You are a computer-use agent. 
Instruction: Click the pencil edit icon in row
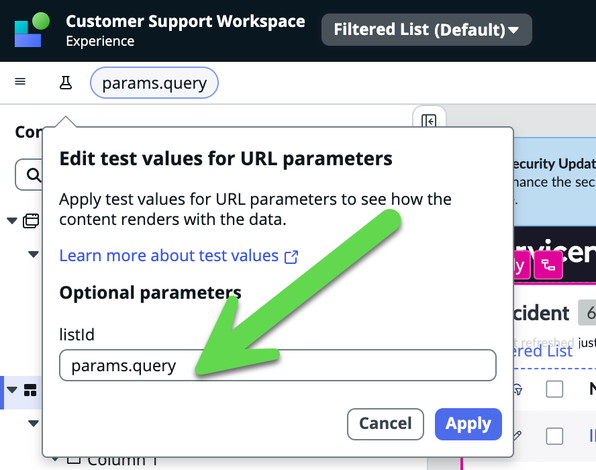[517, 435]
